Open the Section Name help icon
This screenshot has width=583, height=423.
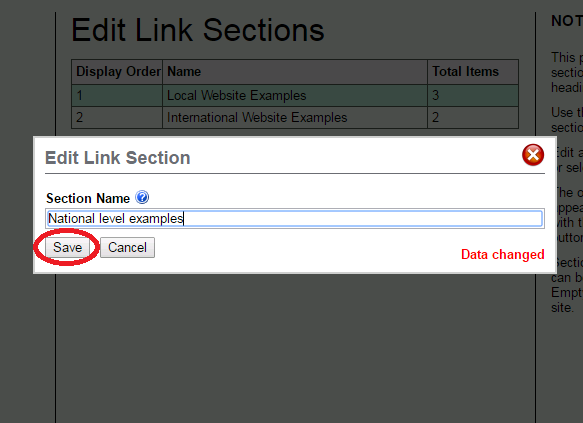142,197
